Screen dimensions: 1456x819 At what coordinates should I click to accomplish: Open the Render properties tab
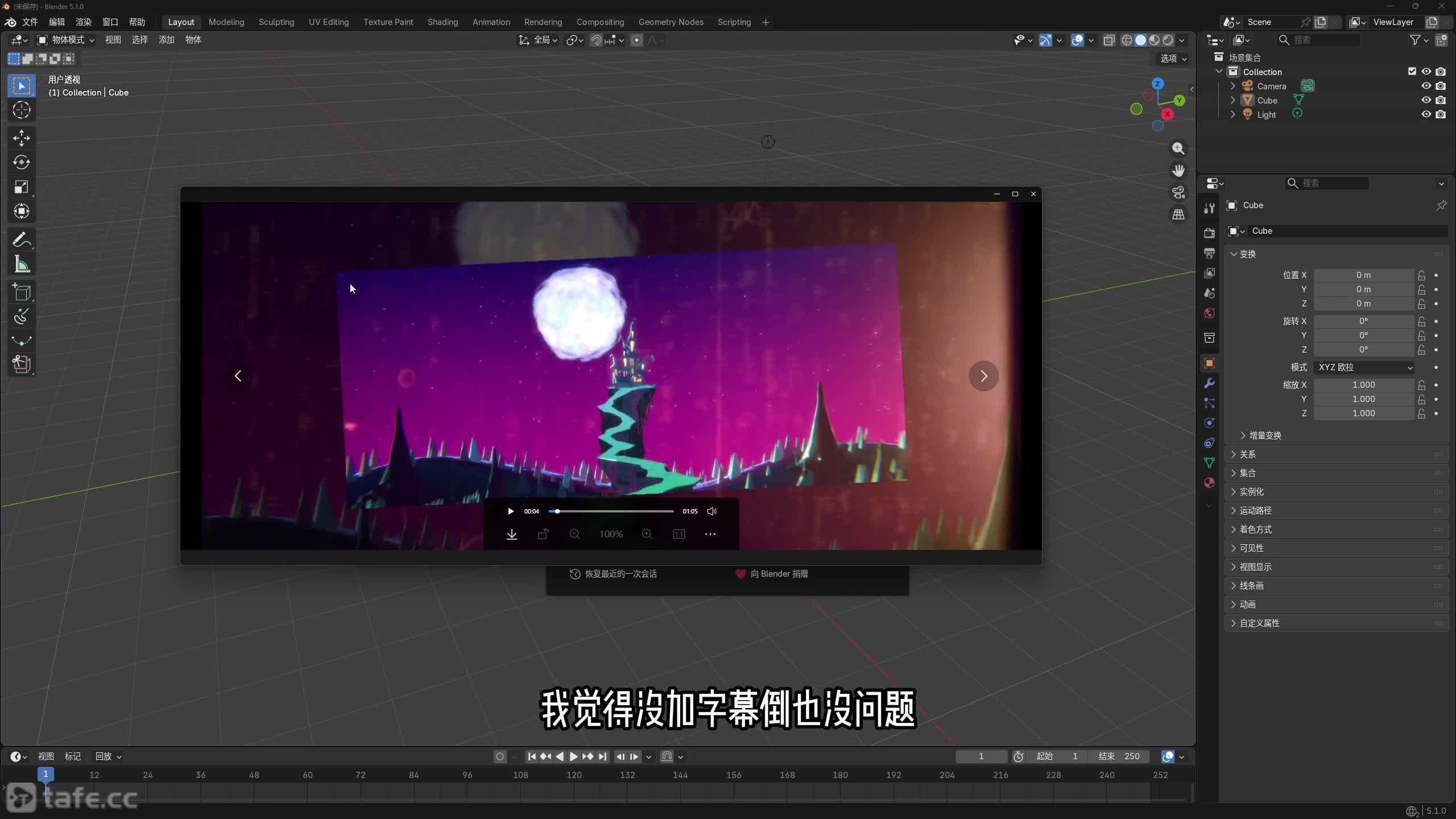(x=1210, y=233)
